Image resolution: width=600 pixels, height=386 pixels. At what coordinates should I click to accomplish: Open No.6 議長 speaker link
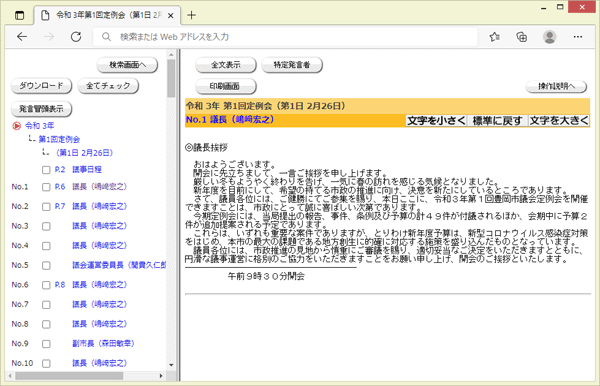click(x=99, y=285)
